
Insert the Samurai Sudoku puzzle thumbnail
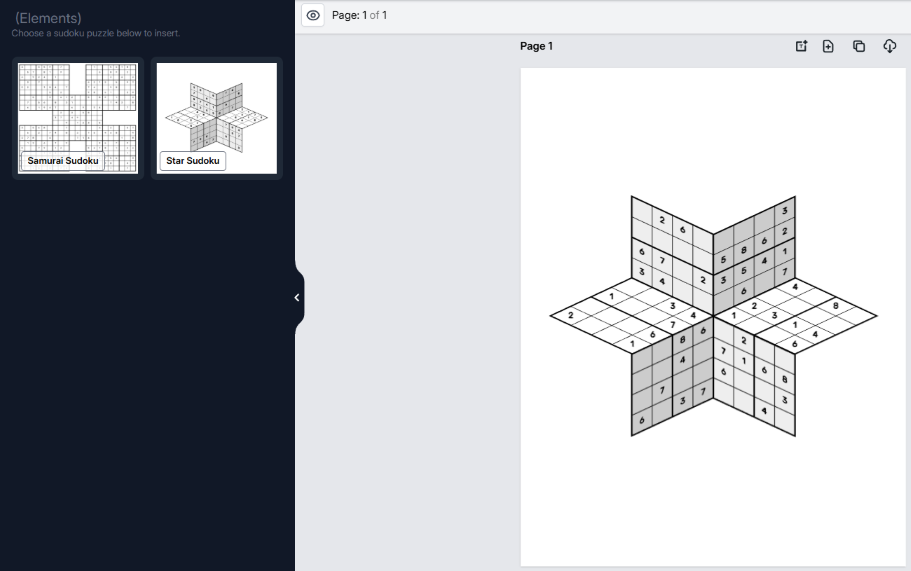78,106
